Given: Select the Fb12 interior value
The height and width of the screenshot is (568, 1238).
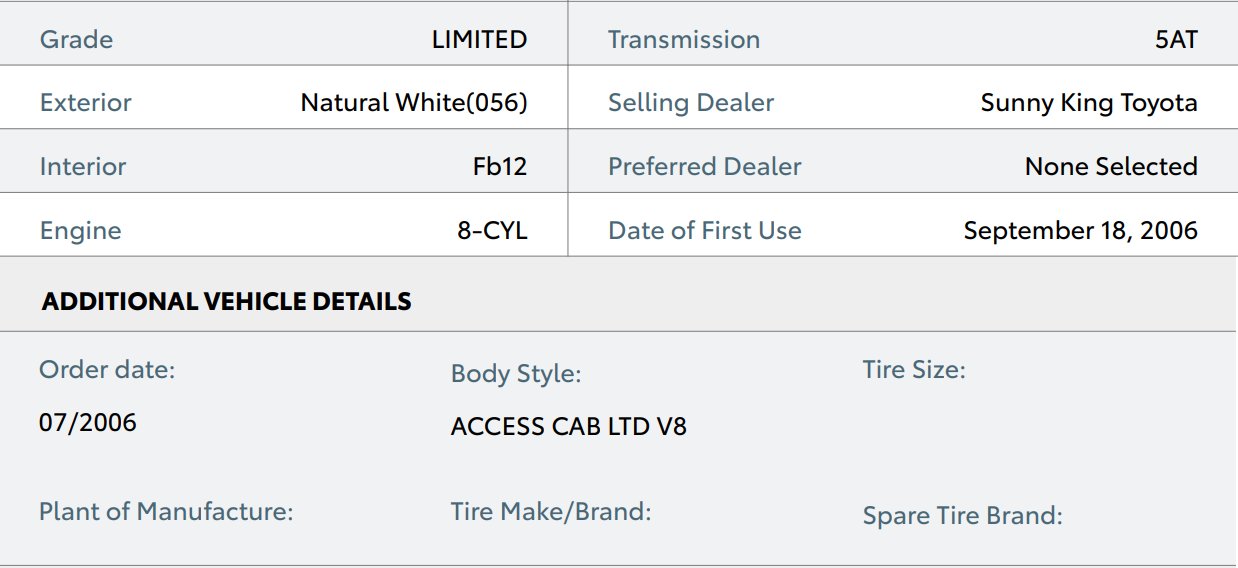Looking at the screenshot, I should click(500, 166).
